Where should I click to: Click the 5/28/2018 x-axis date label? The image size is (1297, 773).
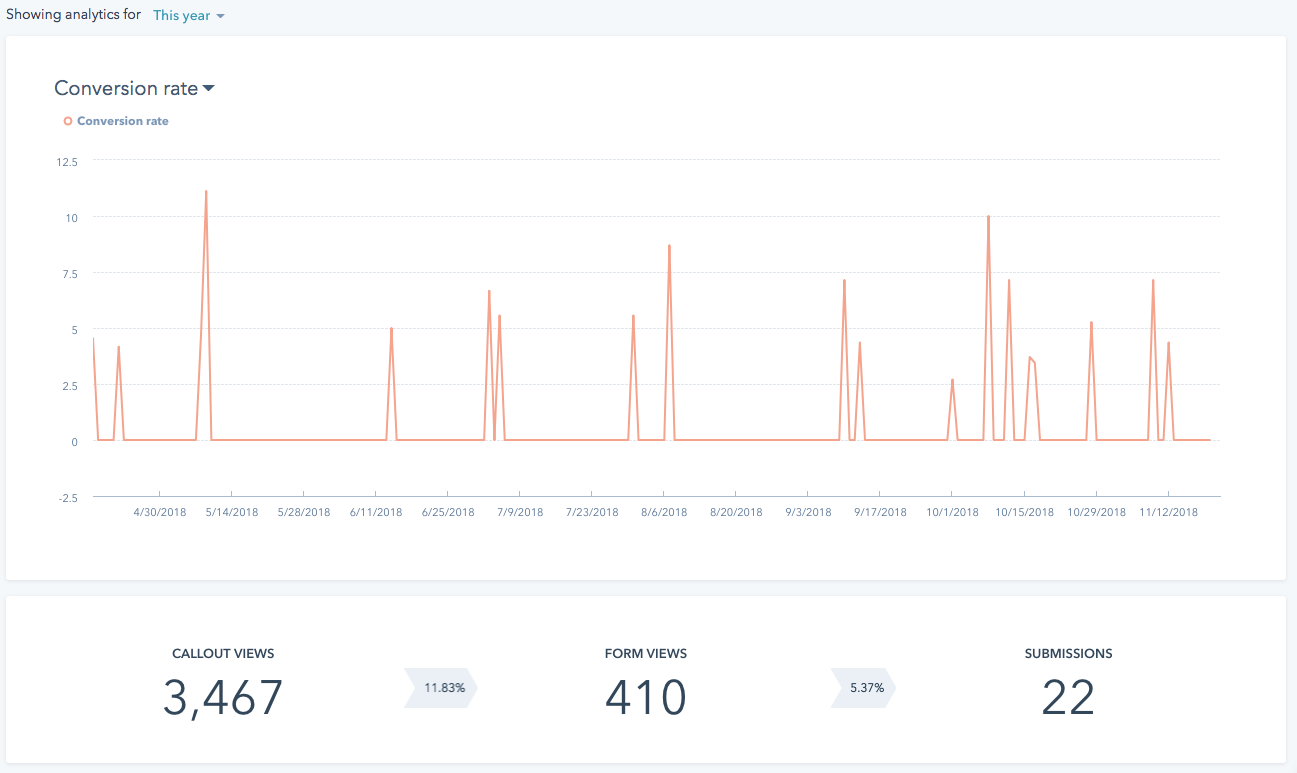304,512
